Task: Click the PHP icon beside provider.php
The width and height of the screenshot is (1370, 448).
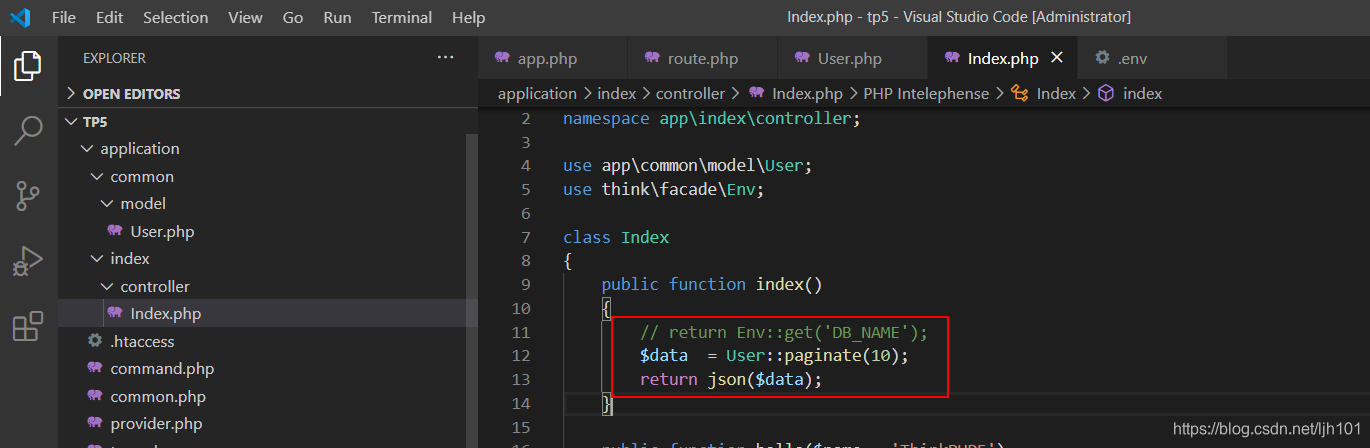Action: (x=96, y=423)
